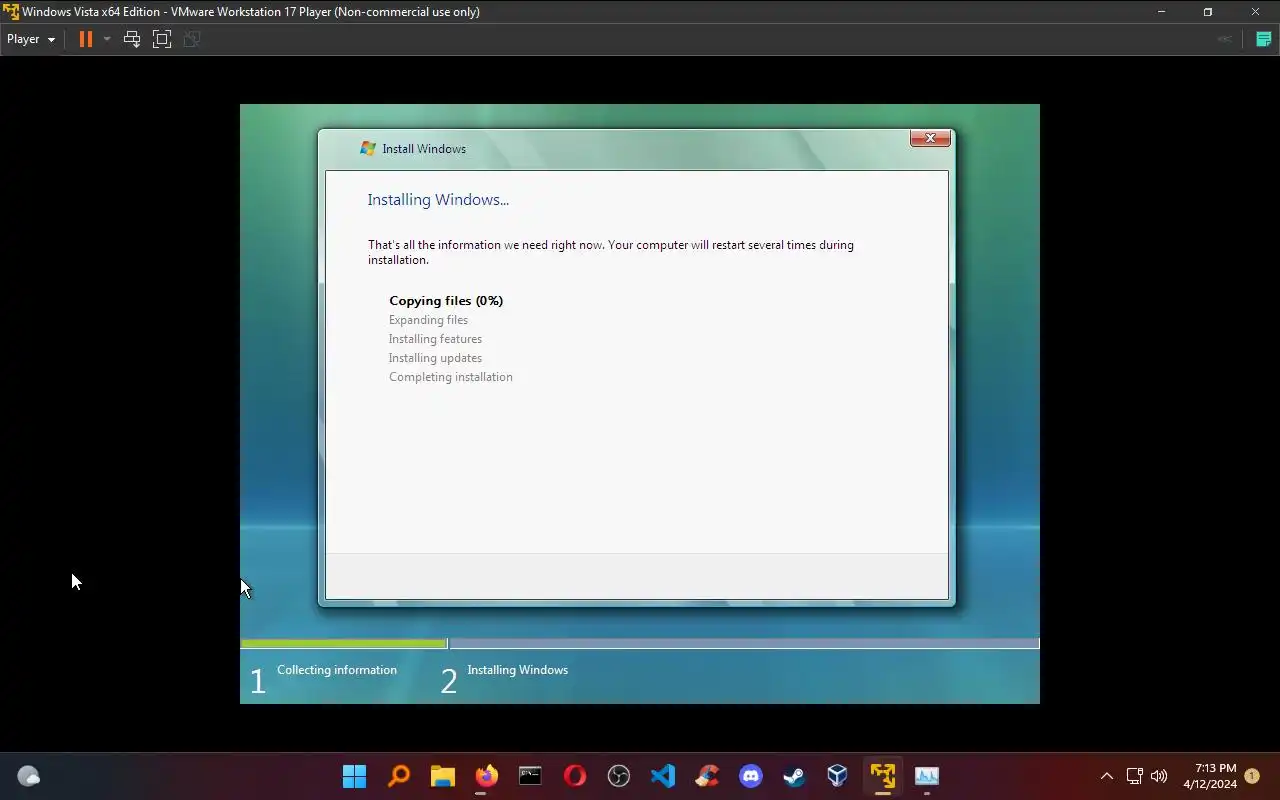Click the Expanding files step text
Viewport: 1280px width, 800px height.
428,320
